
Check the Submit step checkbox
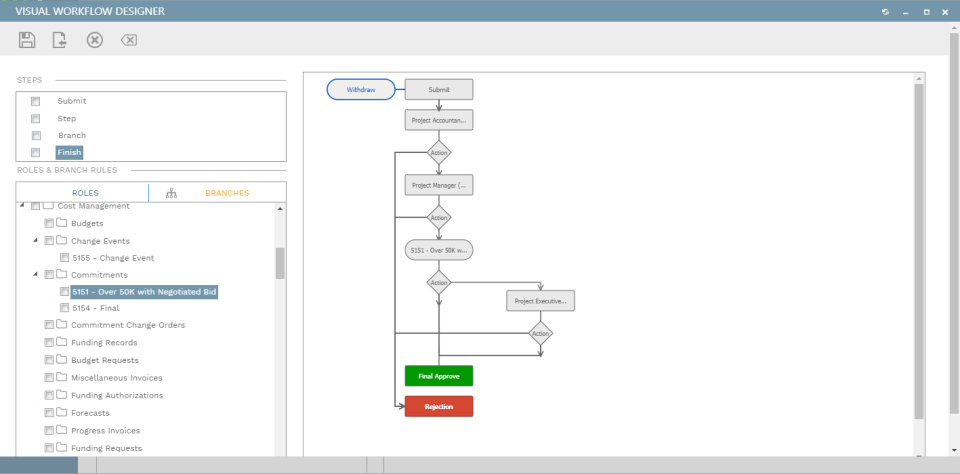coord(36,101)
